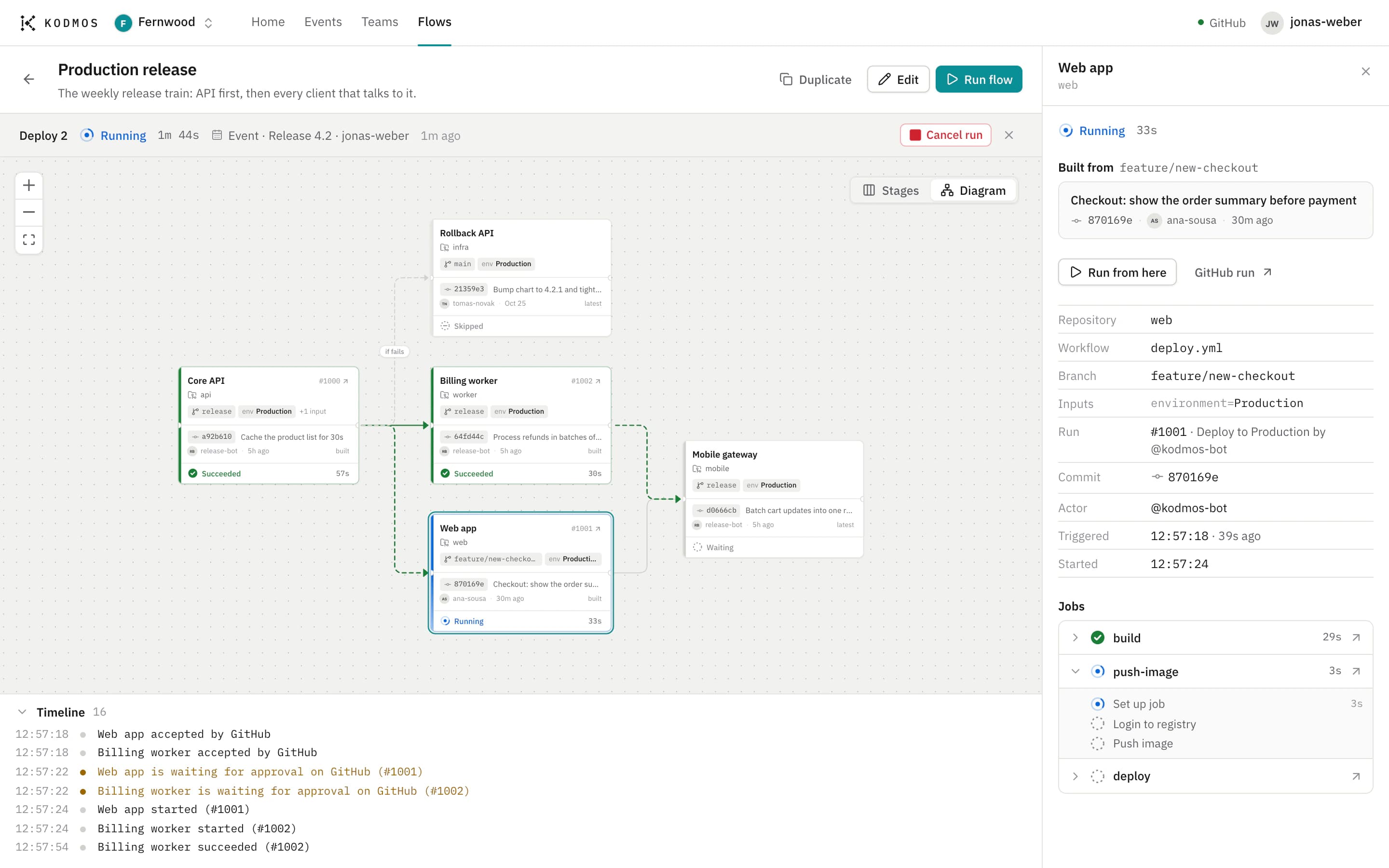Open push-image job in GitHub arrow
The width and height of the screenshot is (1389, 868).
tap(1356, 672)
